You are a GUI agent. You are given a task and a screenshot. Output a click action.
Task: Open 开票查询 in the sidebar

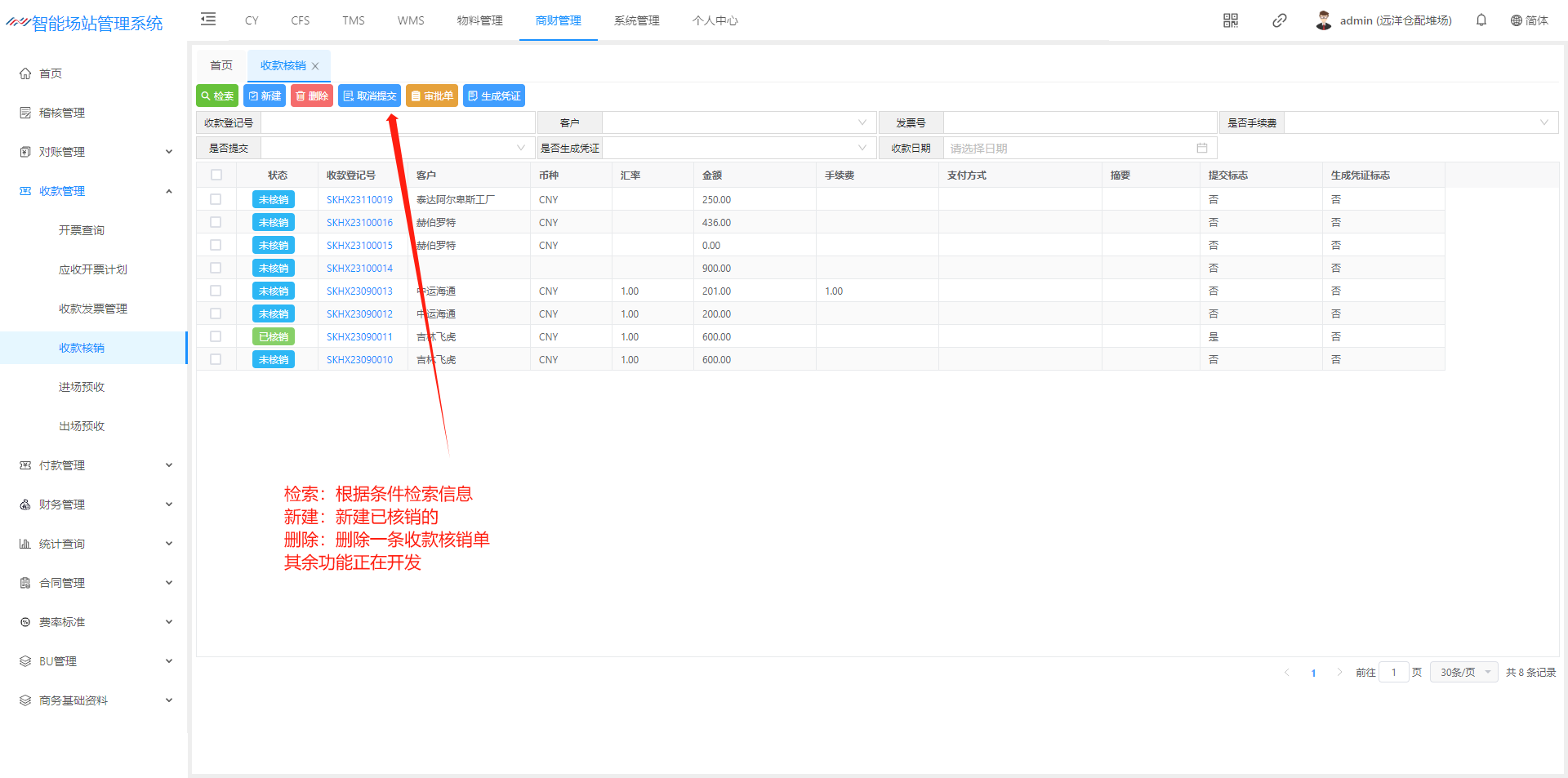[82, 230]
